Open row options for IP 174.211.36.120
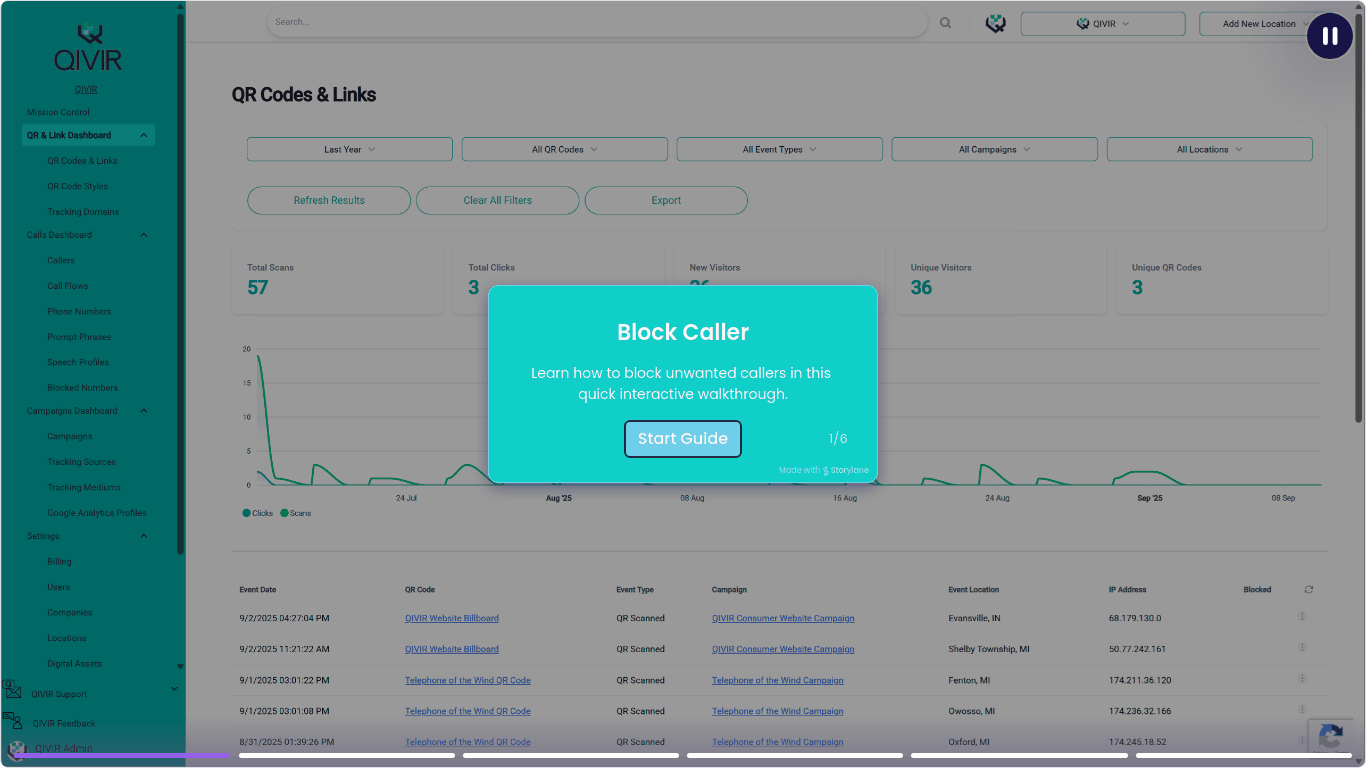This screenshot has width=1366, height=768. click(1302, 679)
